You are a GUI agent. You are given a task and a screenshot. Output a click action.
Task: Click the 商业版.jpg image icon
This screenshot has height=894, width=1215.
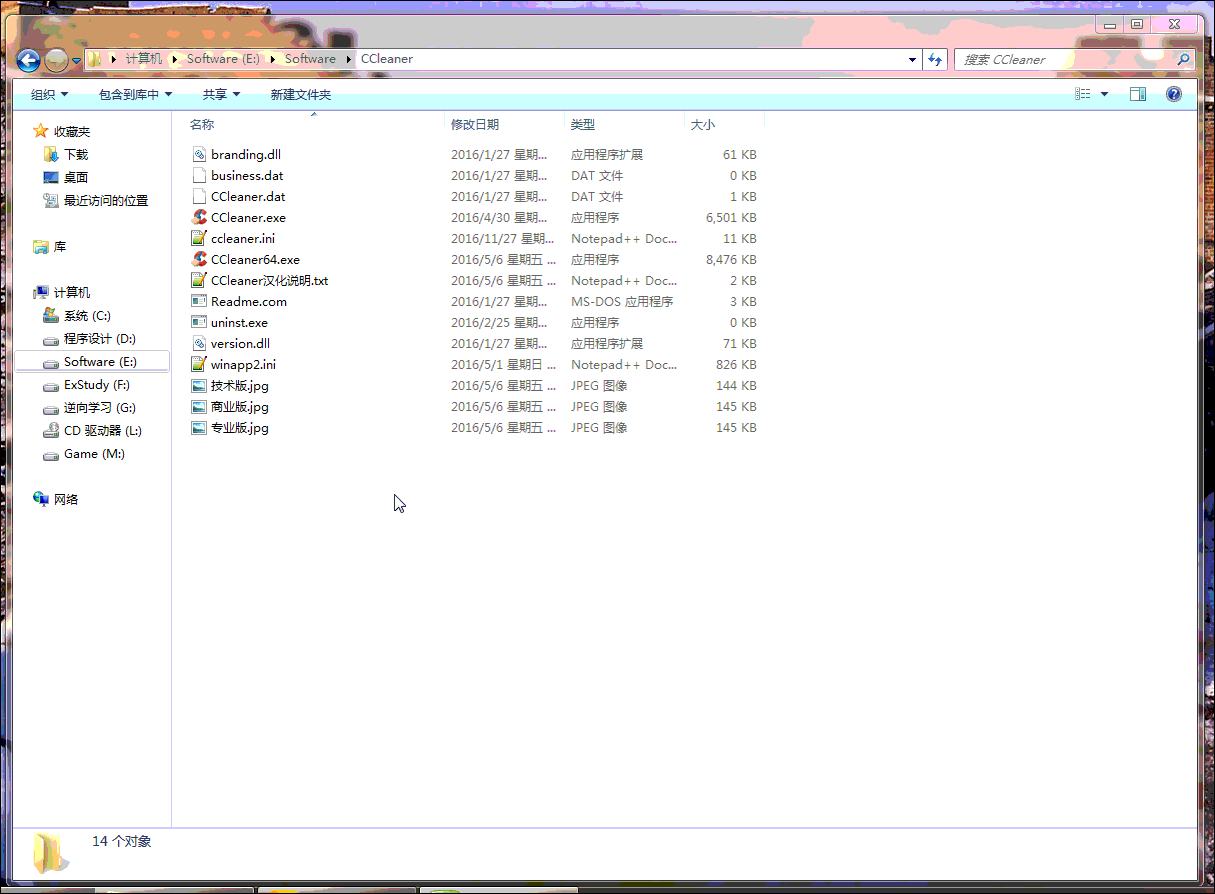pyautogui.click(x=199, y=406)
